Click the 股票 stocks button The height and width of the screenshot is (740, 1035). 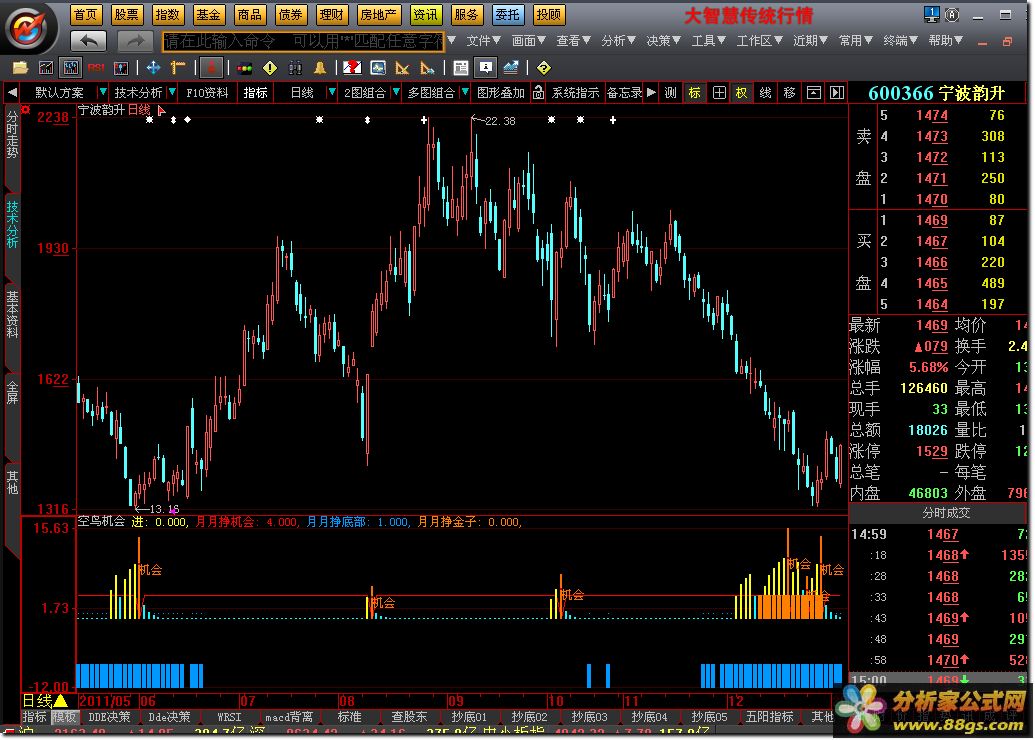(126, 14)
